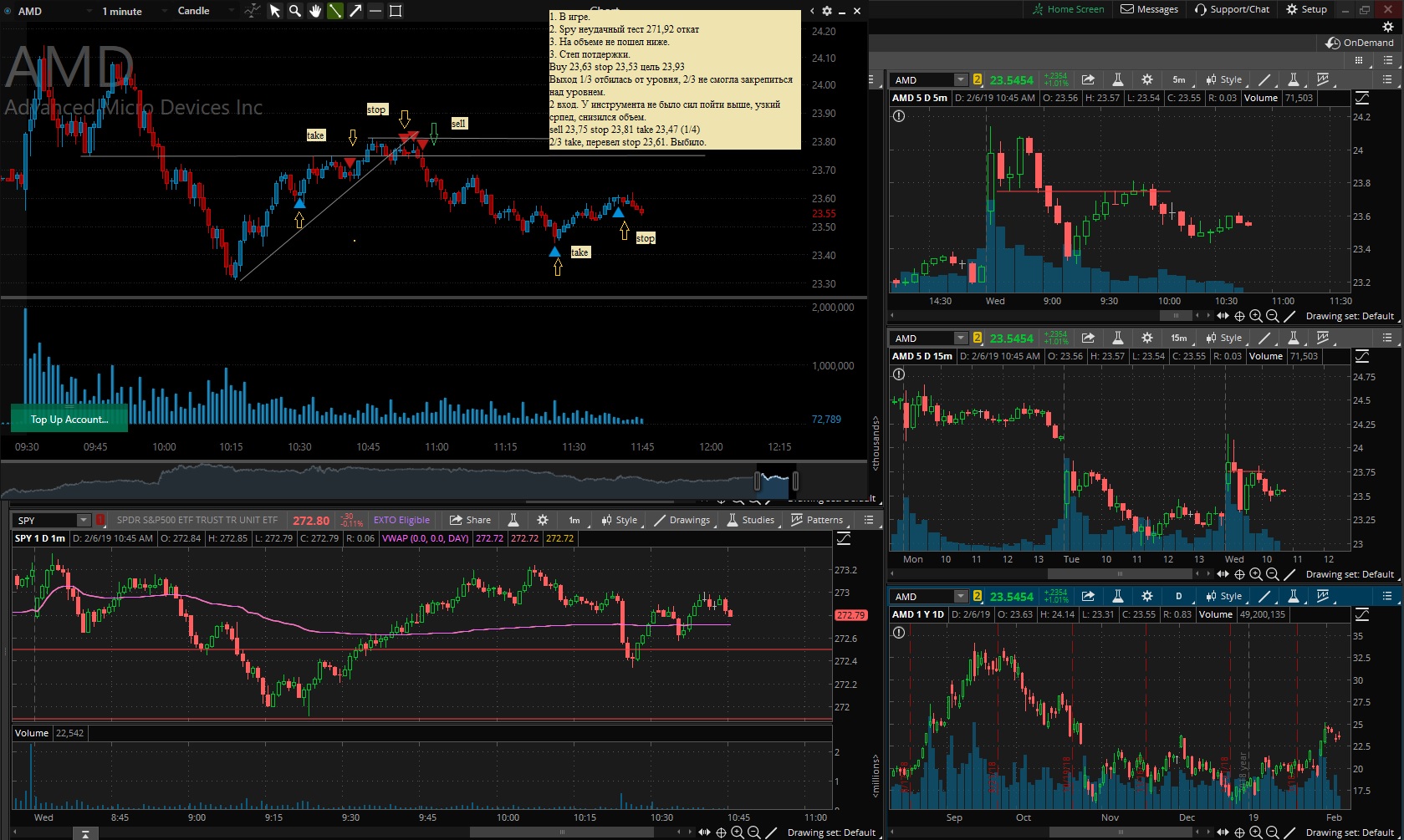Share the AMD 5m chart
The height and width of the screenshot is (840, 1404).
coord(1088,80)
